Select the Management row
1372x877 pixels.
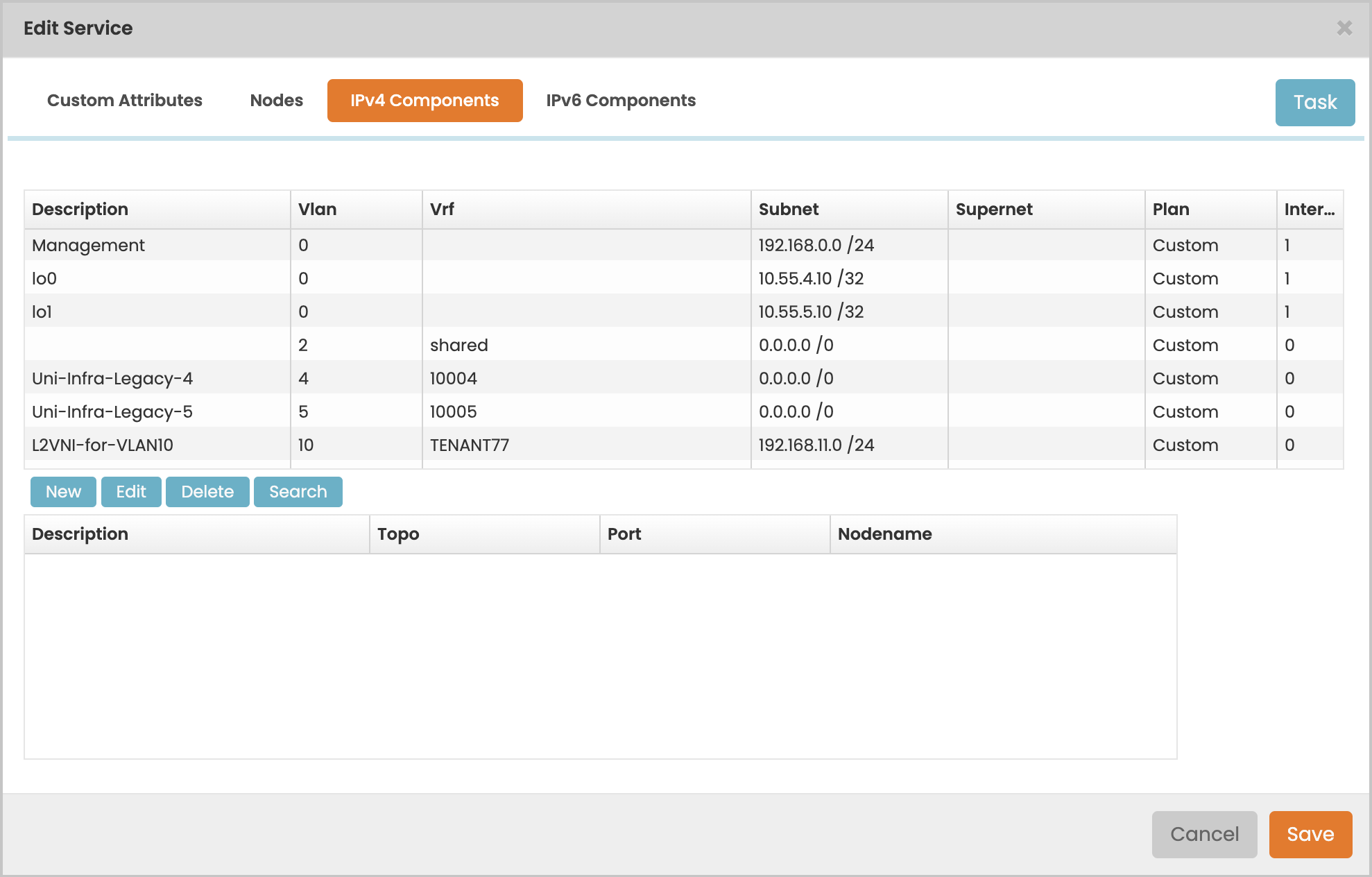pyautogui.click(x=89, y=246)
